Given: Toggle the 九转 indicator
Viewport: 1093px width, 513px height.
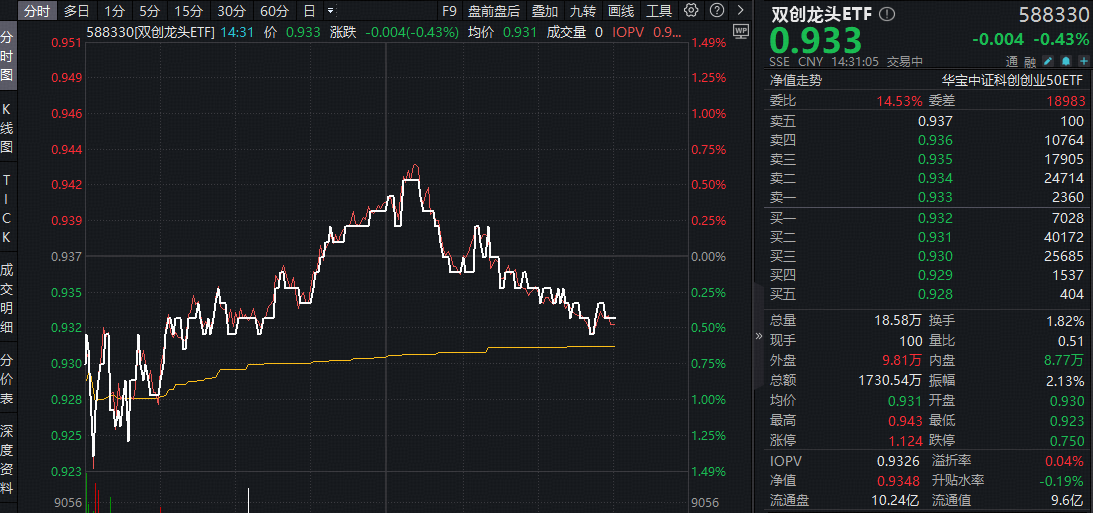Looking at the screenshot, I should [x=582, y=11].
